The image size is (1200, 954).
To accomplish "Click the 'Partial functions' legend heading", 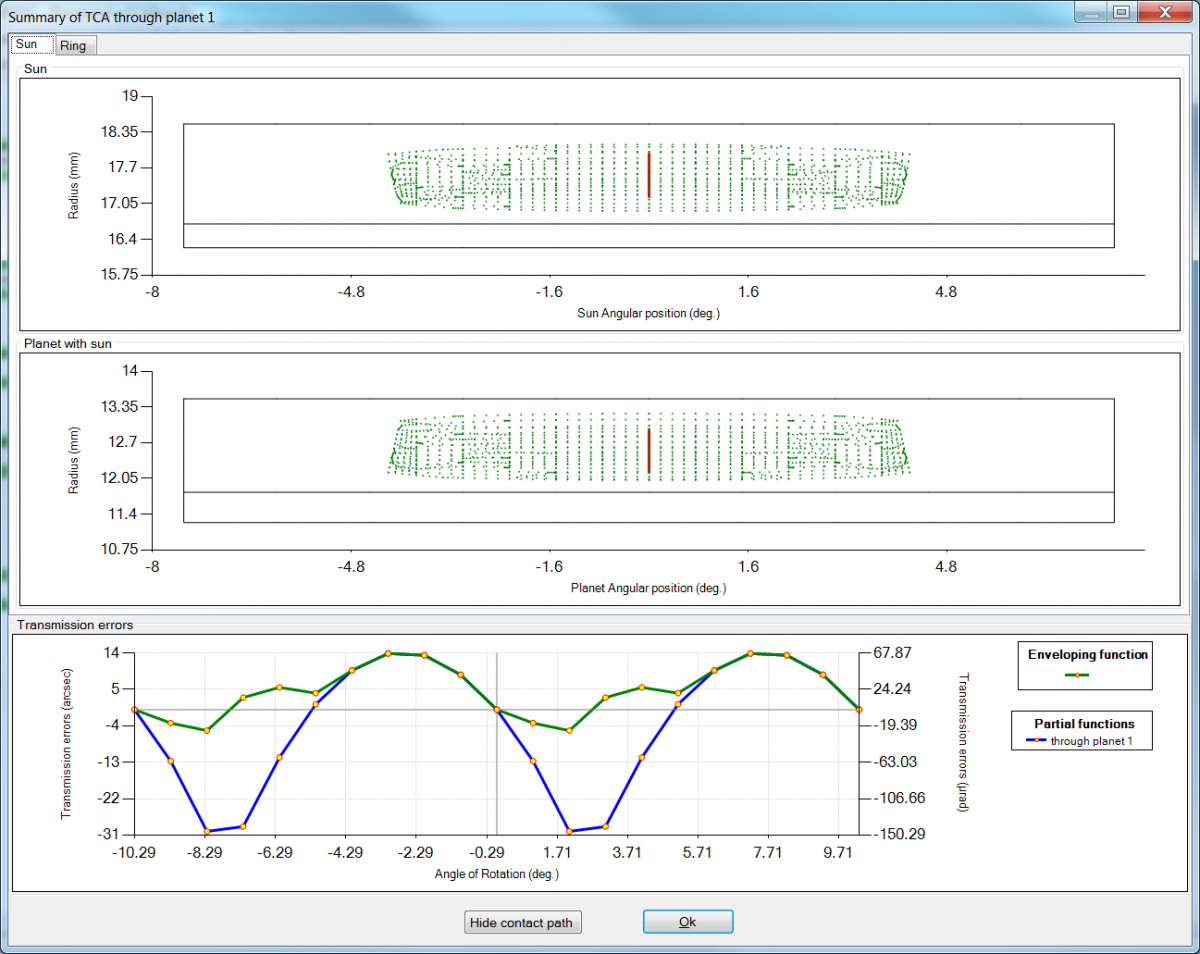I will (1084, 723).
